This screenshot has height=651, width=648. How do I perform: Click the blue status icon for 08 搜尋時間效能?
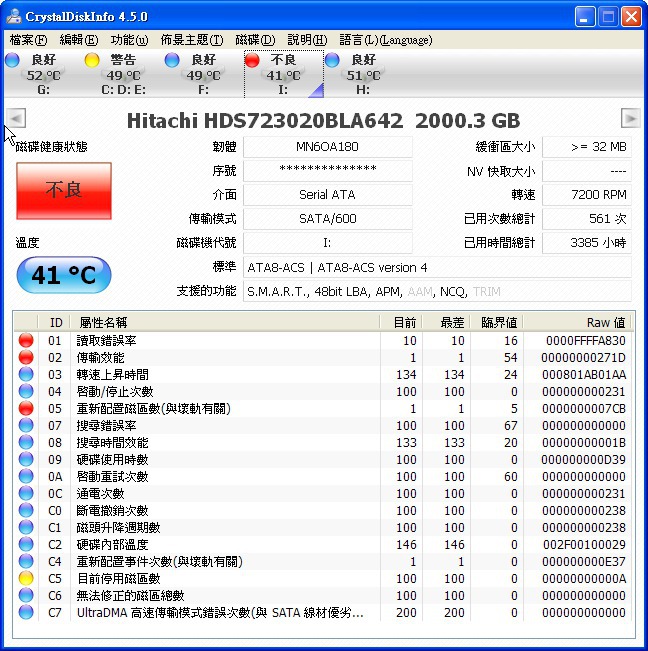click(x=26, y=443)
